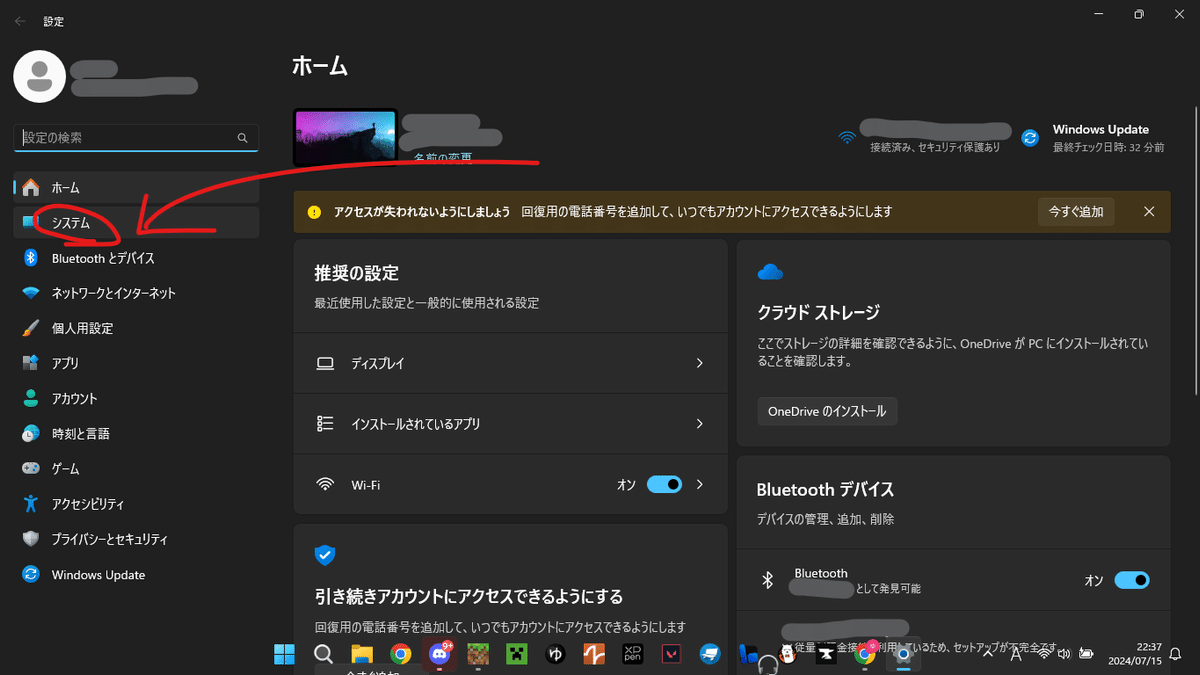Expand the Wi-Fi row chevron
1200x675 pixels.
700,484
